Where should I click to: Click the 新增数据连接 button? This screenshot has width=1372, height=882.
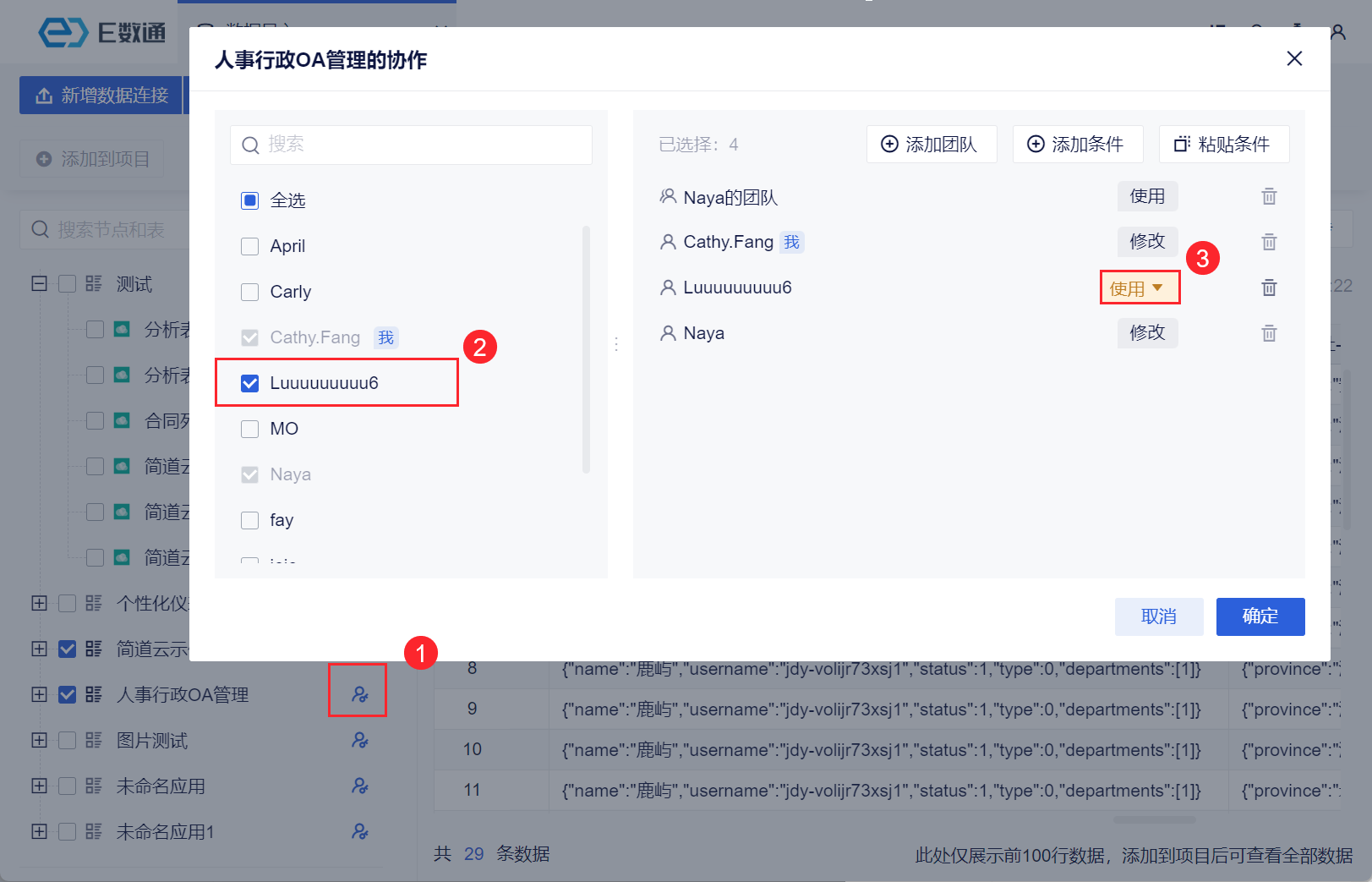[x=101, y=95]
